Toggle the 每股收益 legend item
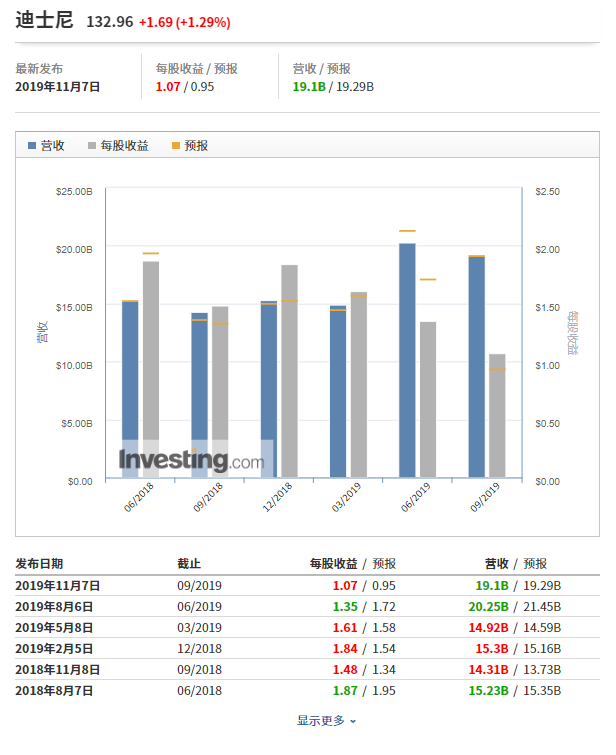Screen dimensions: 616x755 pyautogui.click(x=118, y=145)
